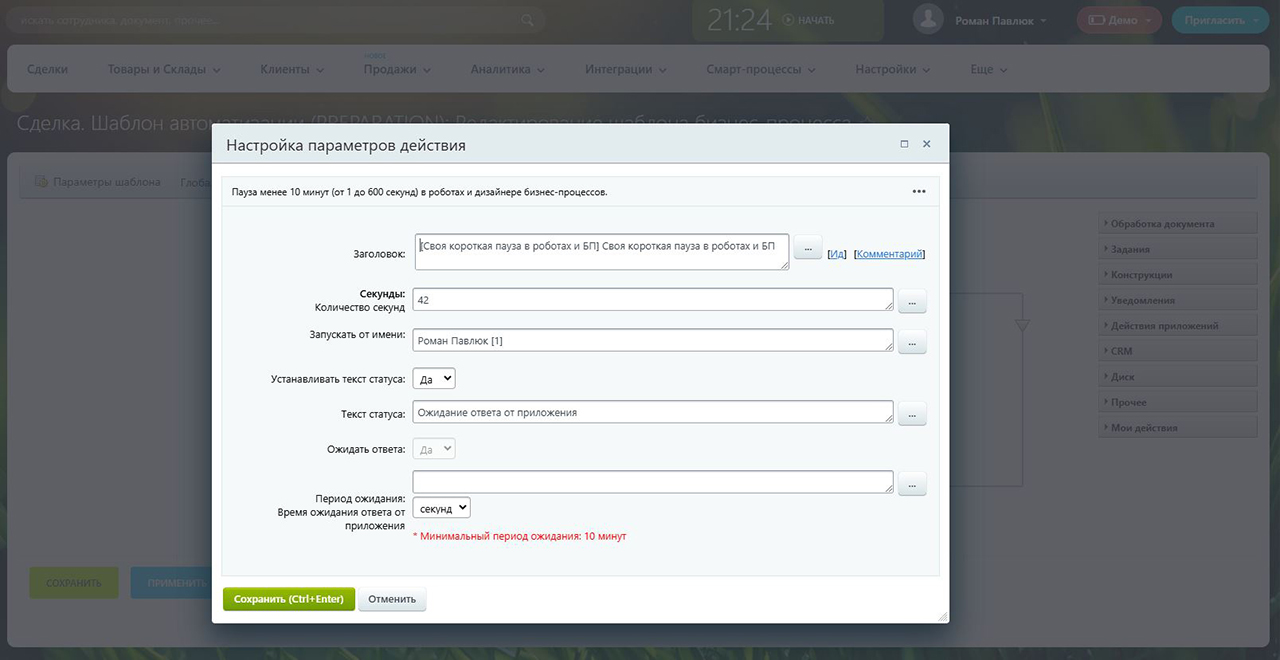Open value picker next to the Секунды field
1280x660 pixels.
[912, 301]
